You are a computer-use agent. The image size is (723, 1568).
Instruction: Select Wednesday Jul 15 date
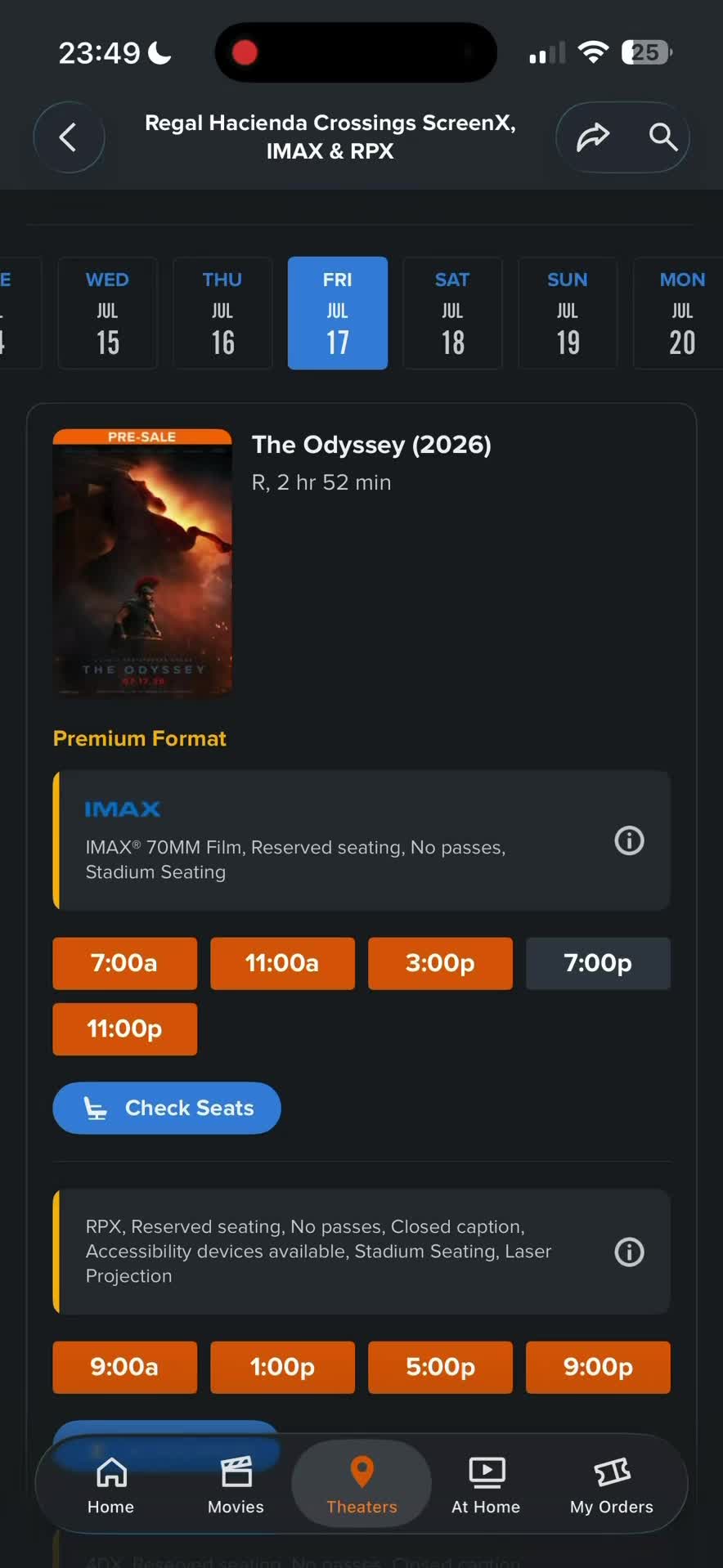pyautogui.click(x=107, y=313)
